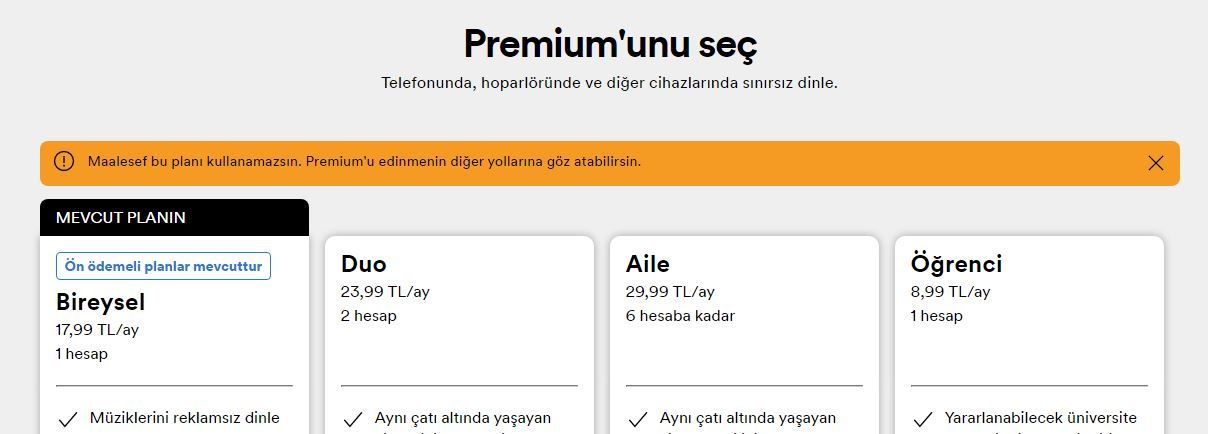The height and width of the screenshot is (434, 1208).
Task: Select the Duo plan heading
Action: tap(363, 264)
